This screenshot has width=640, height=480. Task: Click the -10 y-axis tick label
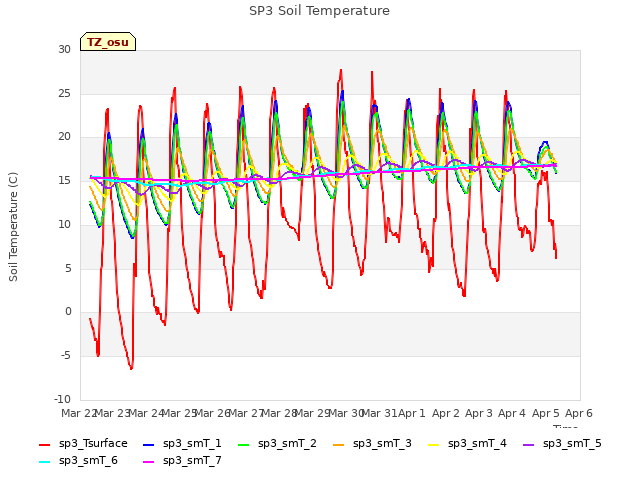pyautogui.click(x=62, y=399)
